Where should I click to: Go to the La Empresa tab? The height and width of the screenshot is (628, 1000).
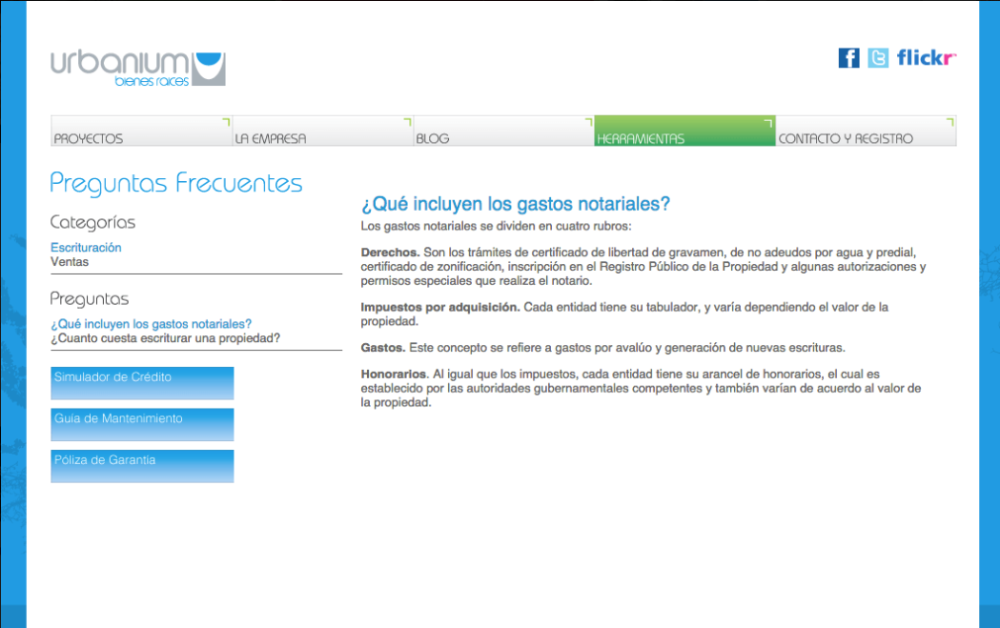(x=322, y=132)
